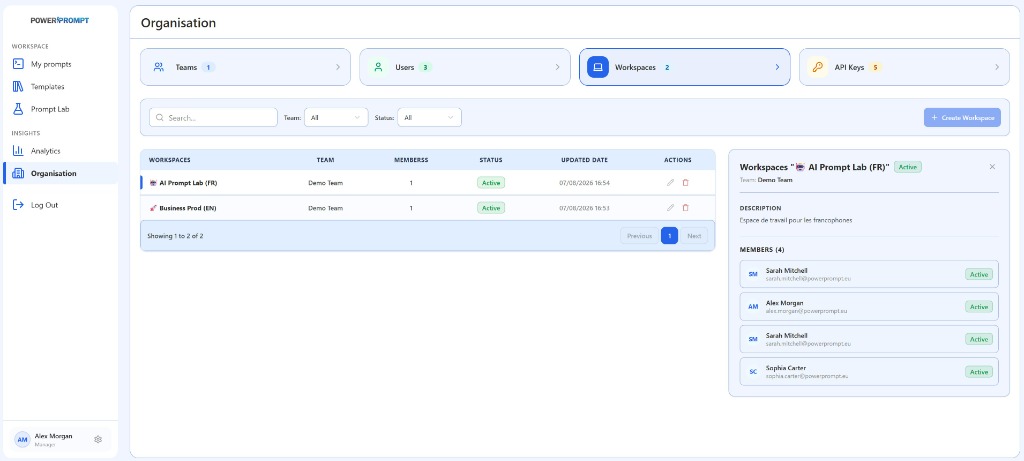Click the Memberss column header
This screenshot has width=1024, height=461.
(411, 160)
